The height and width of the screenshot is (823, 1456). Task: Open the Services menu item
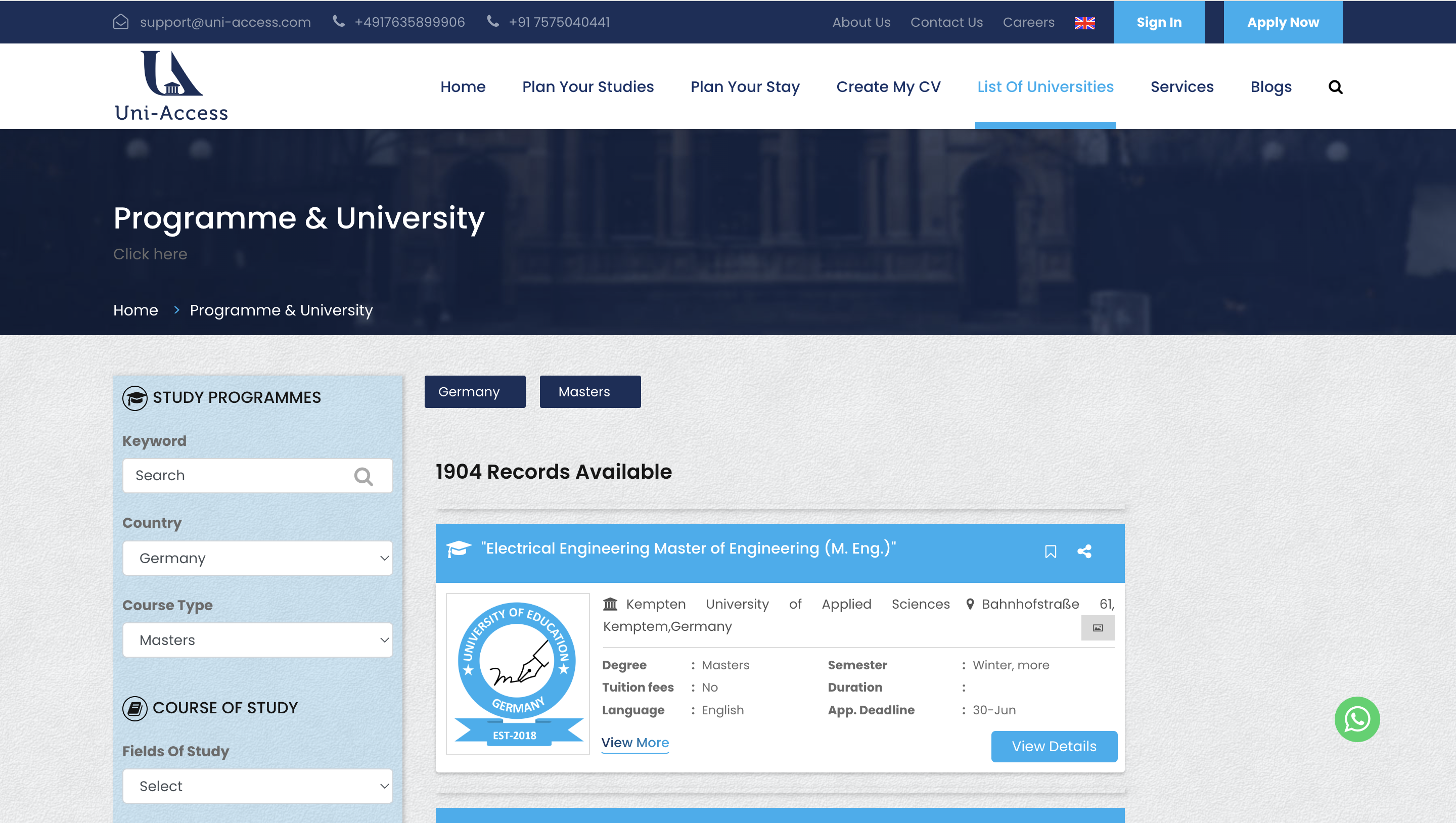(1182, 87)
